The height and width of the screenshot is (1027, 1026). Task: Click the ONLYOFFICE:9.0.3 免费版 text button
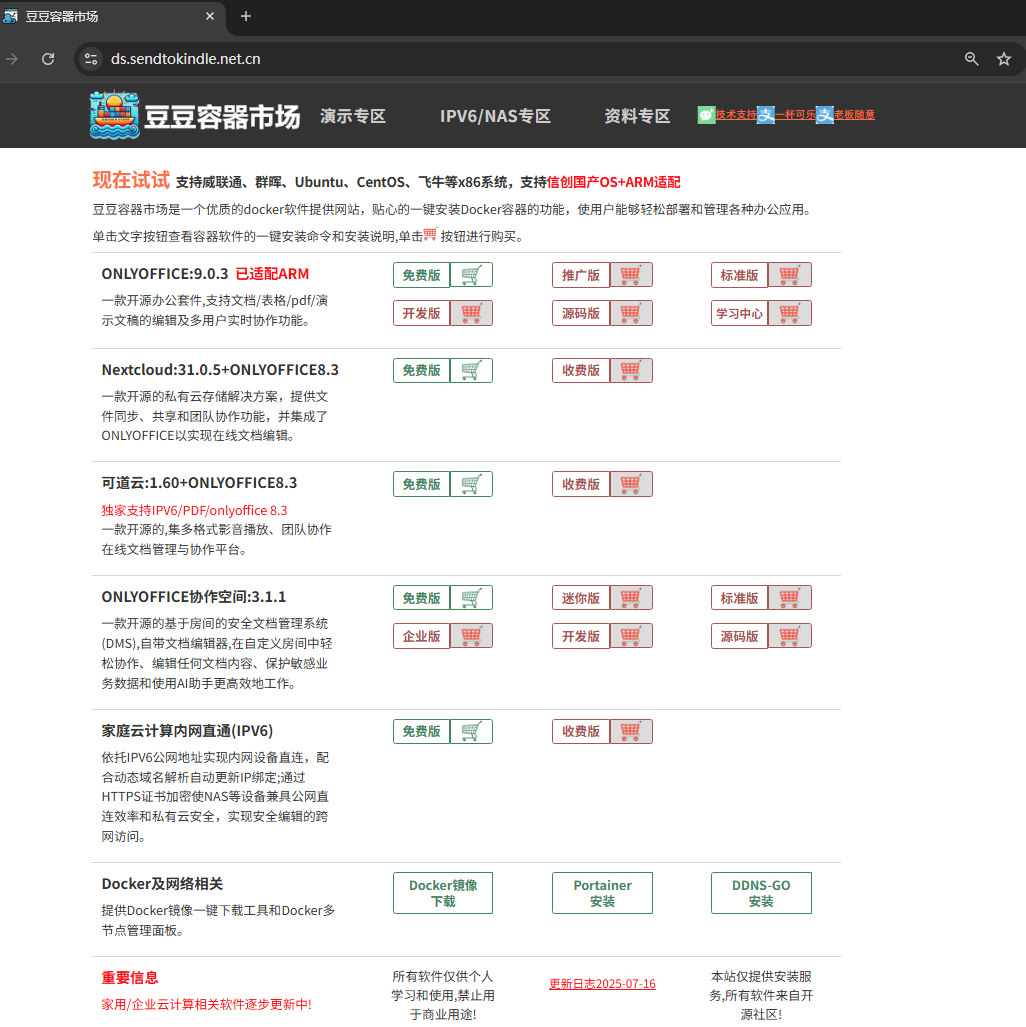[421, 275]
